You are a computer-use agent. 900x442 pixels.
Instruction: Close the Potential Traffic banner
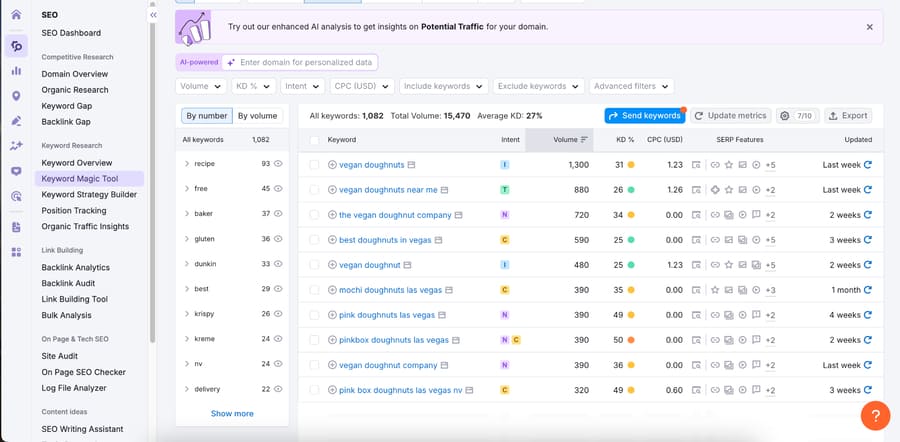click(870, 27)
